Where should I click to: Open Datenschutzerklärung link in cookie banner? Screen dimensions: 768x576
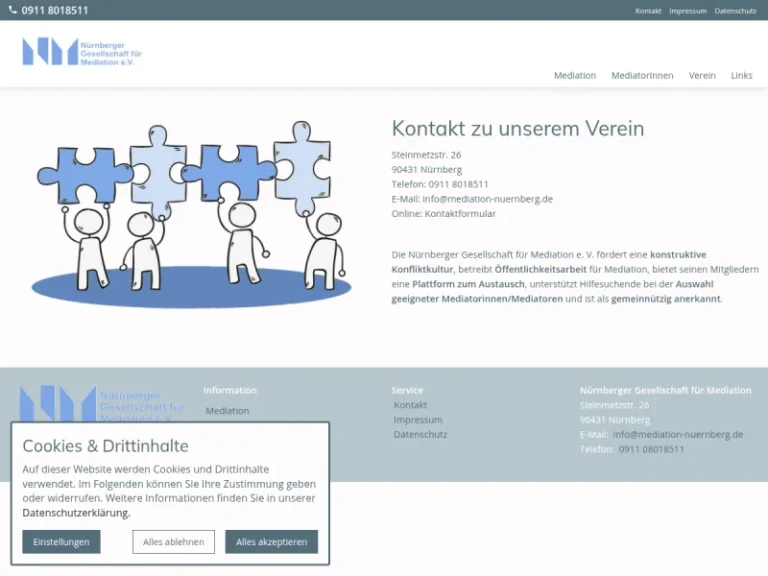pos(76,513)
